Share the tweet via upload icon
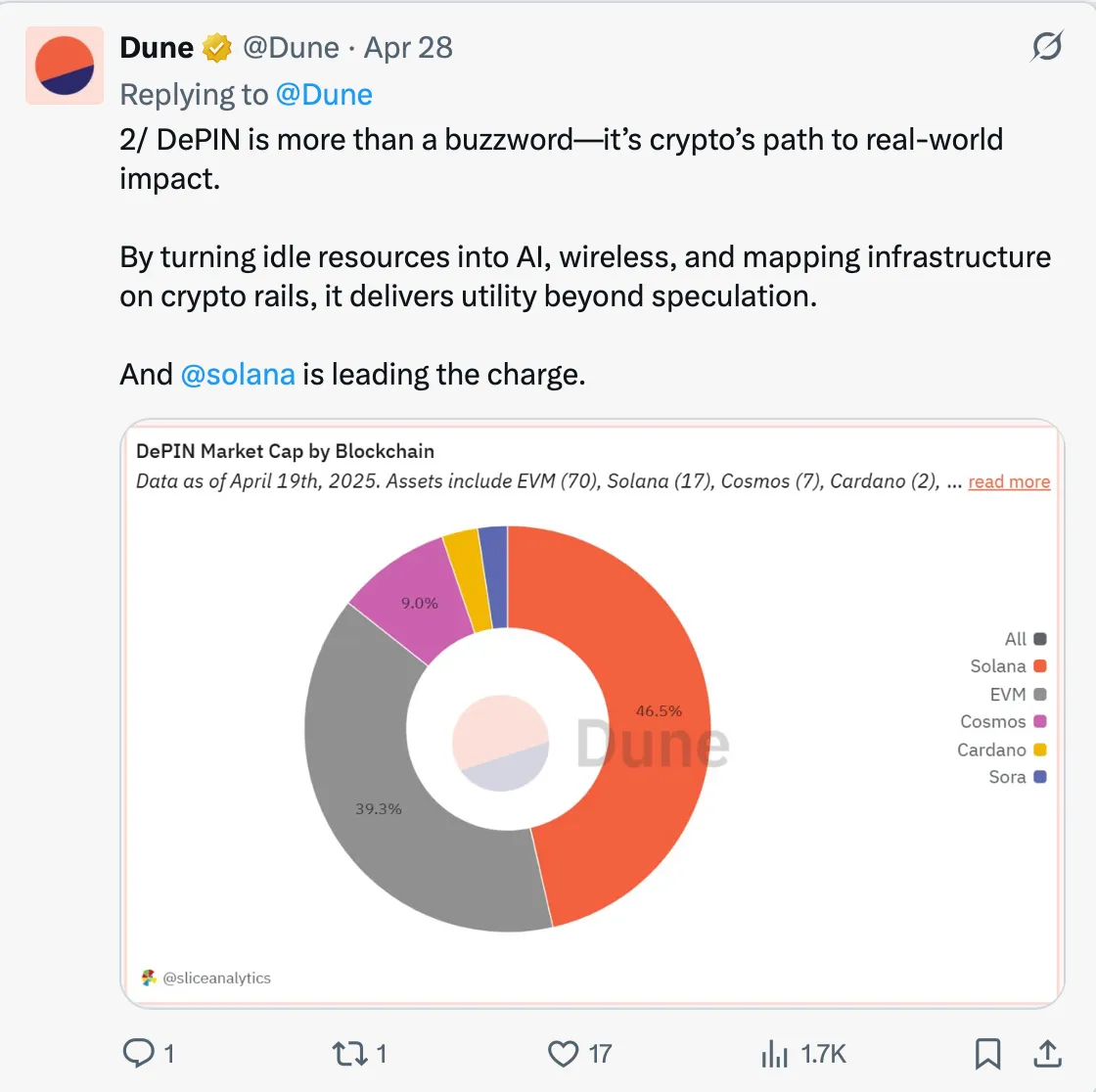This screenshot has height=1092, width=1096. [x=1047, y=1053]
